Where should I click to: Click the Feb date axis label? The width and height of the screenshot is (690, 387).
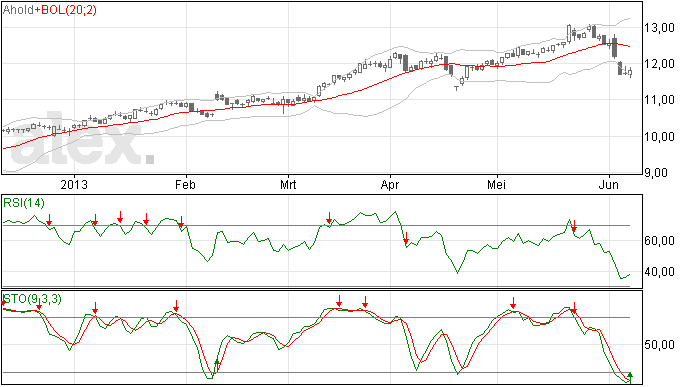[185, 184]
